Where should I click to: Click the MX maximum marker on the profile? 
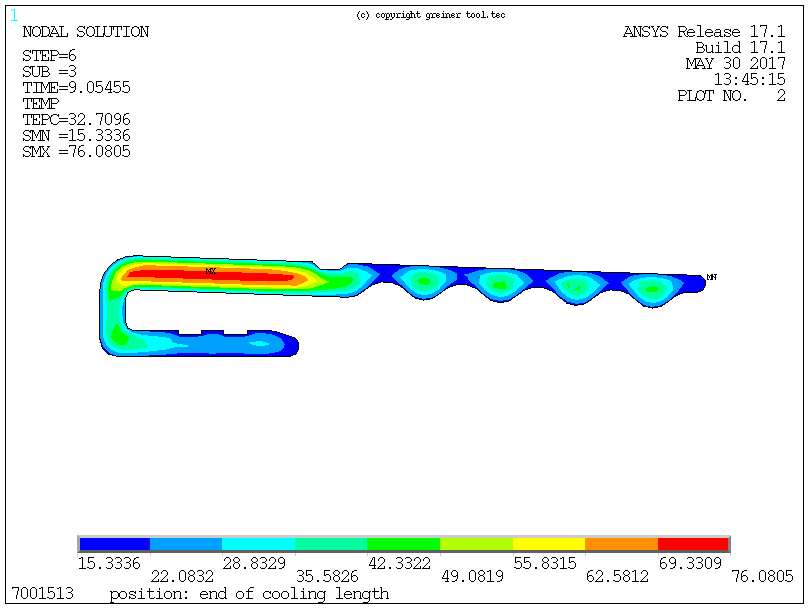[x=211, y=271]
